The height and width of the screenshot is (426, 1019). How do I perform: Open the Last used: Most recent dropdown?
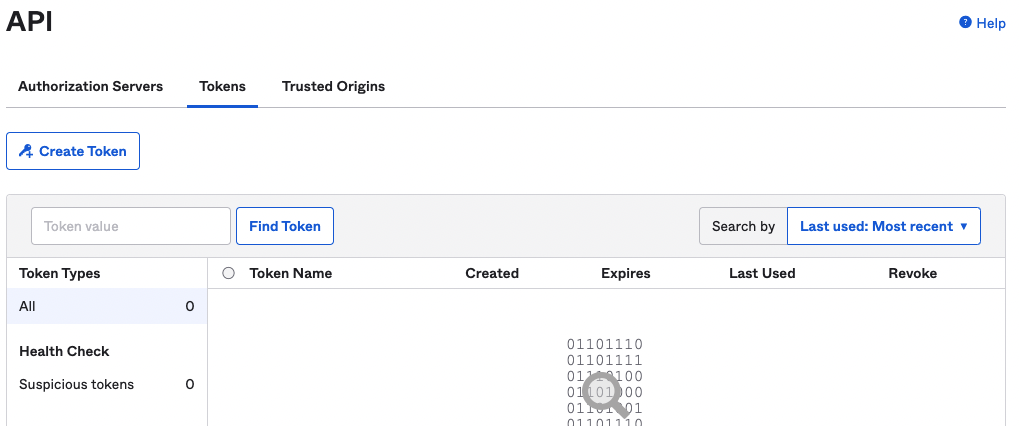pyautogui.click(x=883, y=226)
